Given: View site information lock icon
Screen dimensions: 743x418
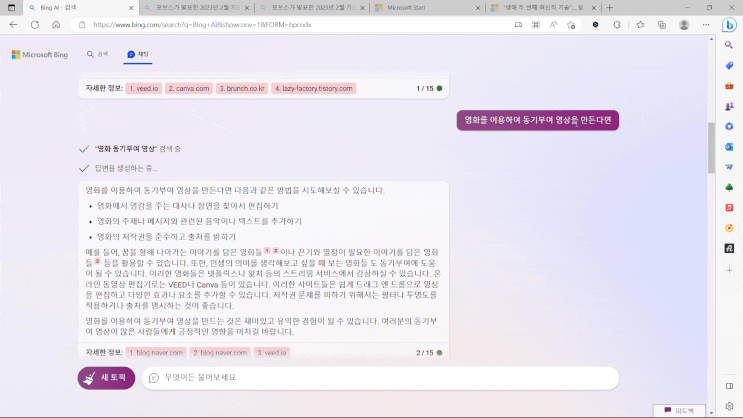Looking at the screenshot, I should click(x=82, y=25).
